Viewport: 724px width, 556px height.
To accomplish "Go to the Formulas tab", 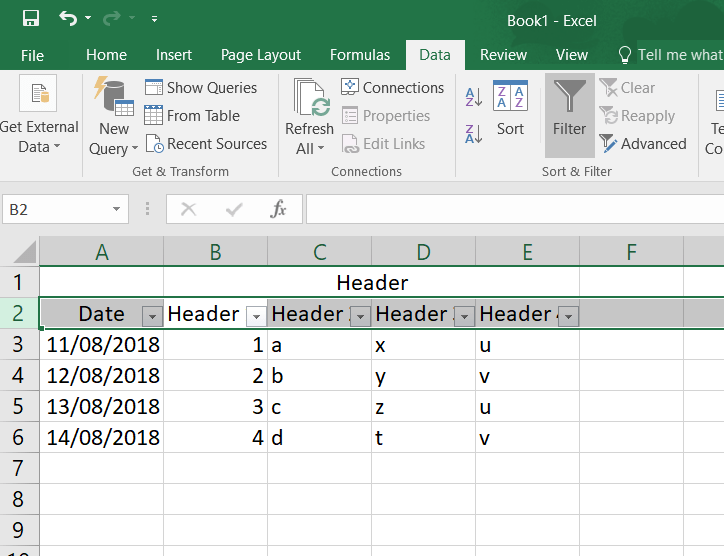I will pos(360,55).
